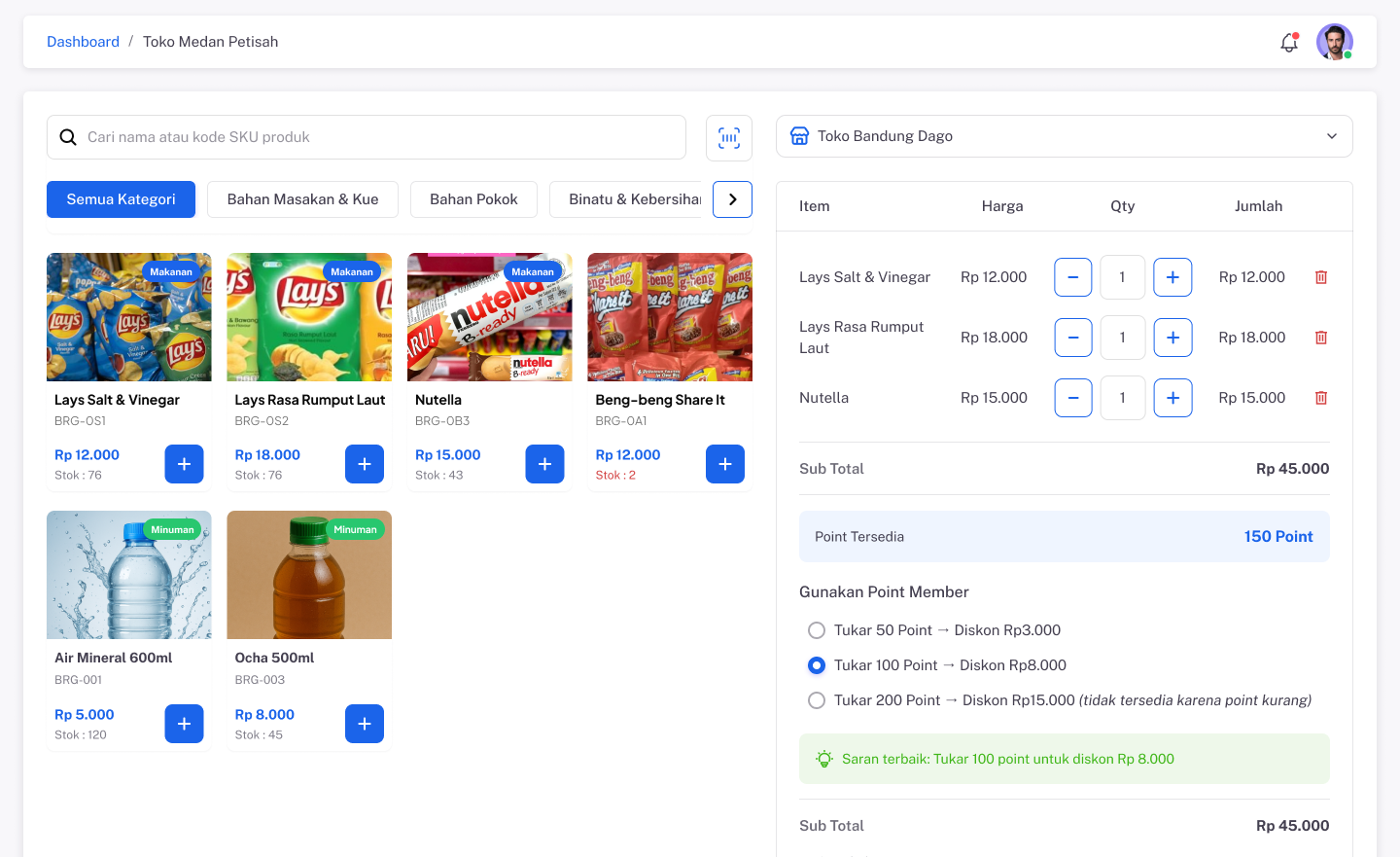Filter by Bahan Pokok category
Viewport: 1400px width, 857px height.
(473, 199)
